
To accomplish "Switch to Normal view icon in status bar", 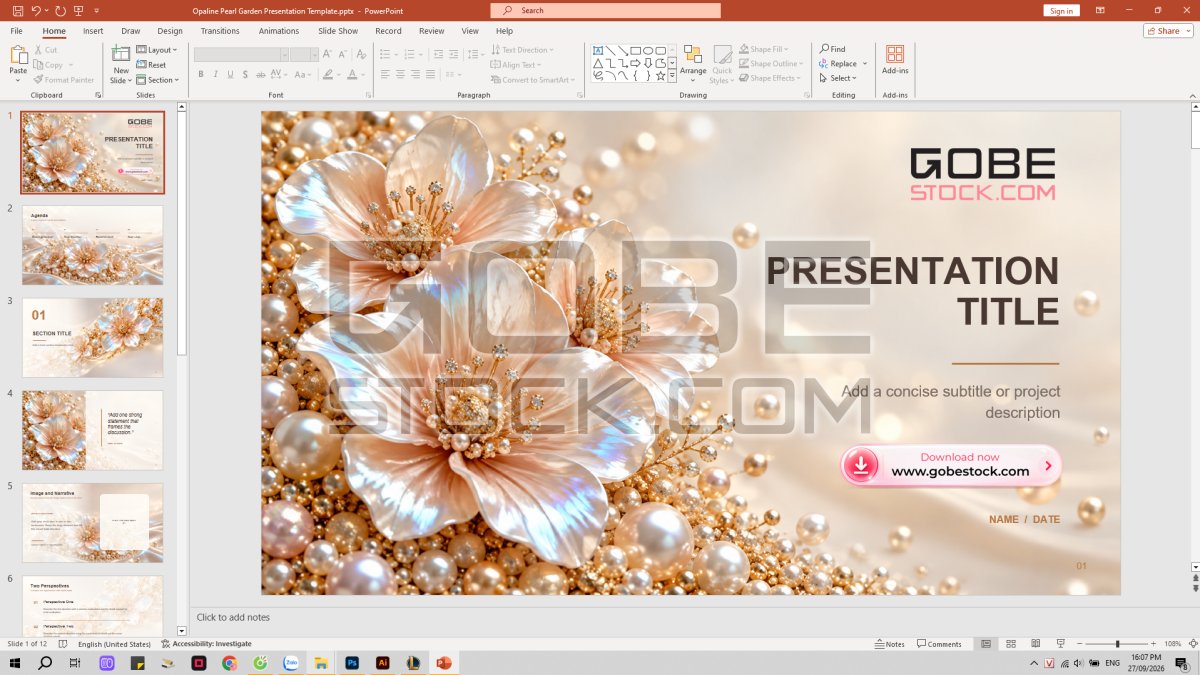I will pyautogui.click(x=986, y=644).
